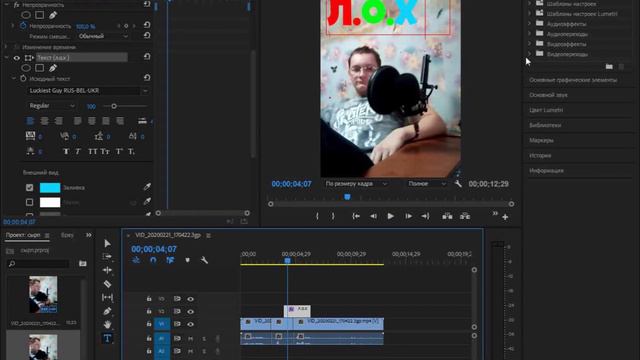This screenshot has width=640, height=360.
Task: Uncheck the fill checkbox
Action: tap(29, 187)
